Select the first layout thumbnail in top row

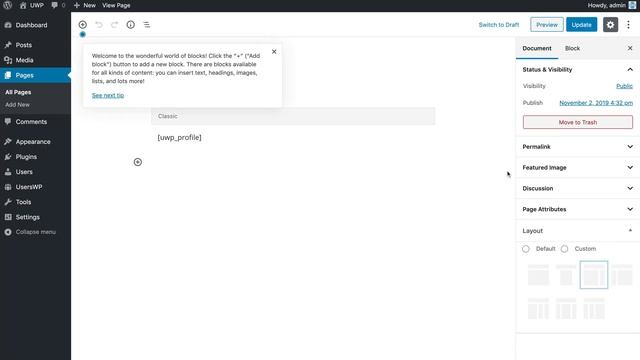(538, 275)
